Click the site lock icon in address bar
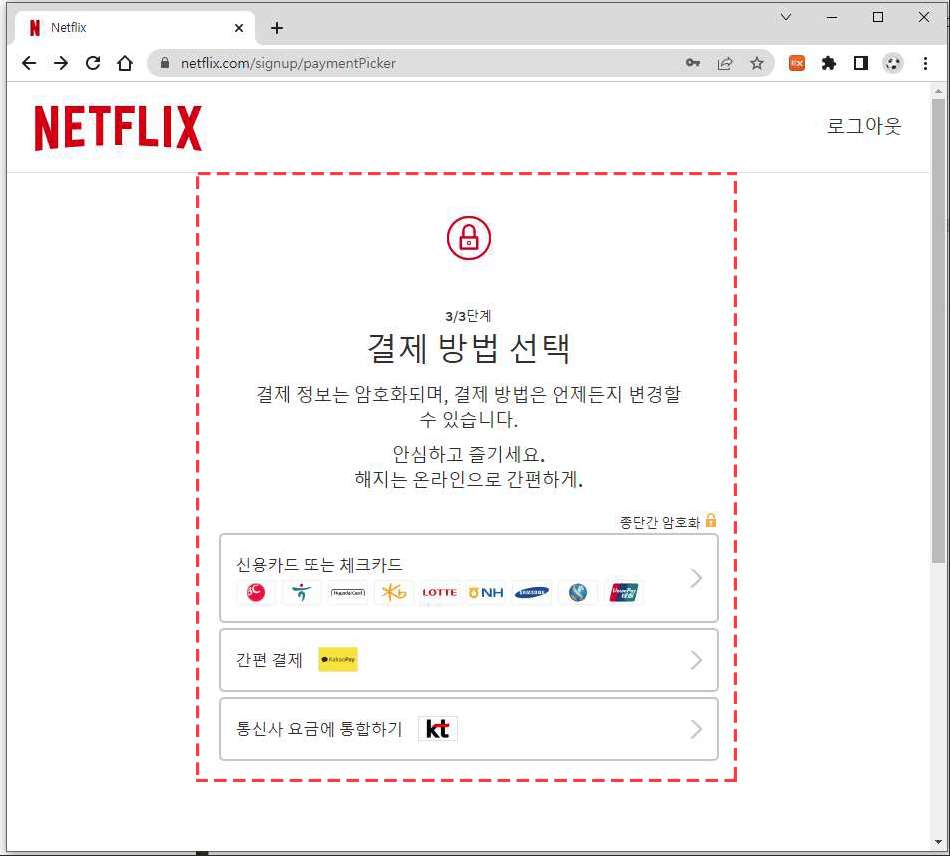This screenshot has height=856, width=950. click(164, 63)
